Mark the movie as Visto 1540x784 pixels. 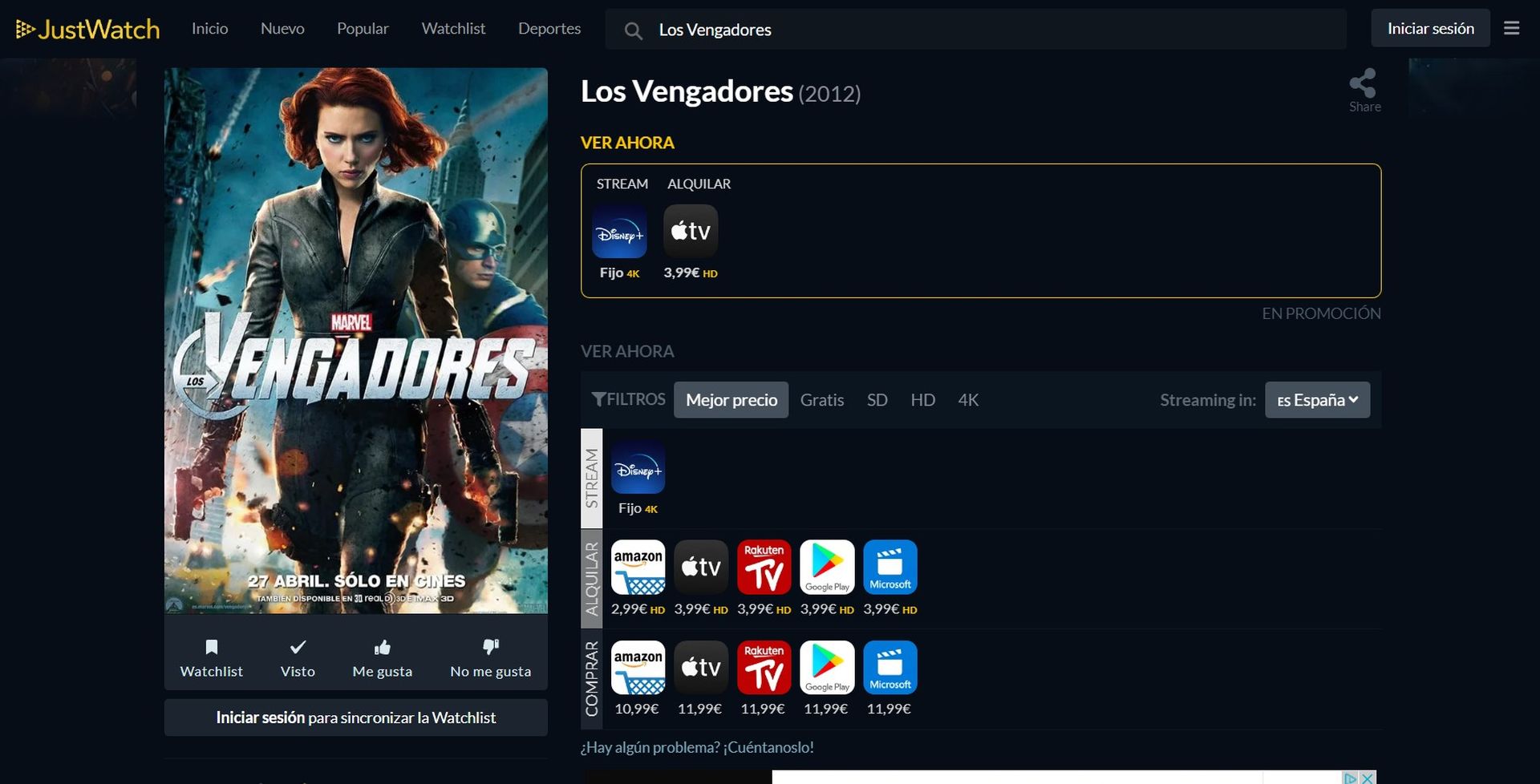(x=298, y=657)
